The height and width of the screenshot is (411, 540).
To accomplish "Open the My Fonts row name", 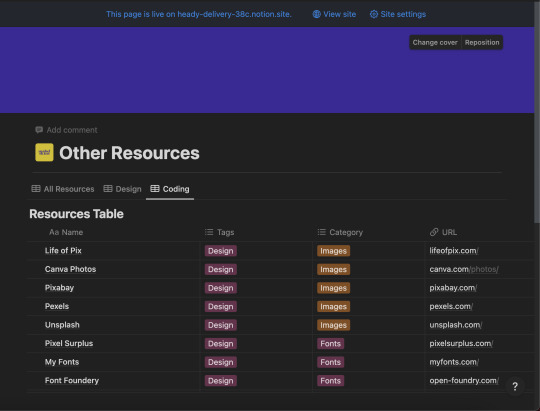I will tap(62, 362).
